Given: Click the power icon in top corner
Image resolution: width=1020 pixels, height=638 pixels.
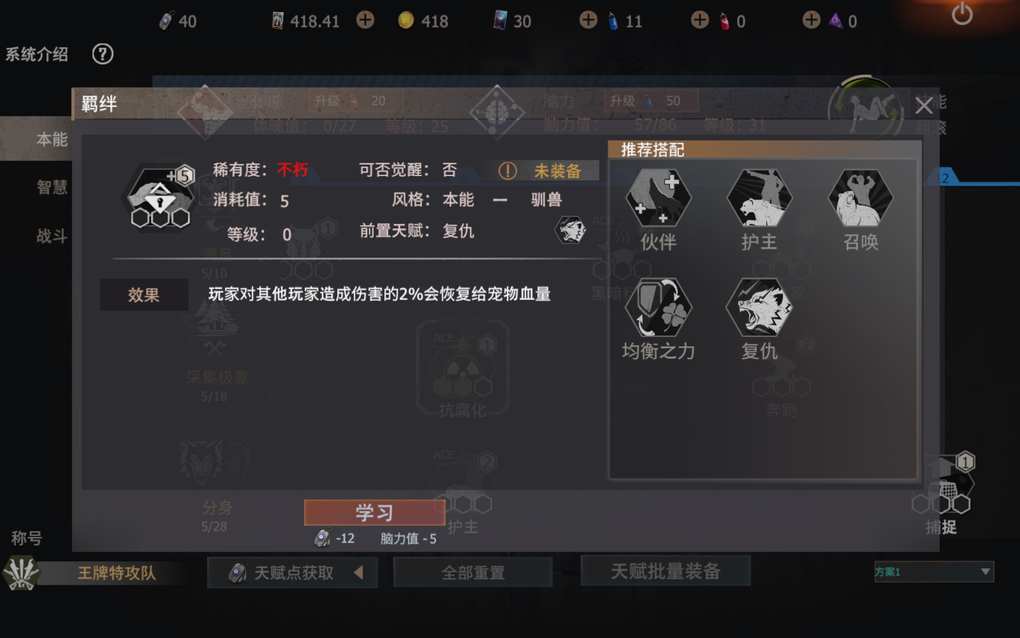Looking at the screenshot, I should [962, 14].
